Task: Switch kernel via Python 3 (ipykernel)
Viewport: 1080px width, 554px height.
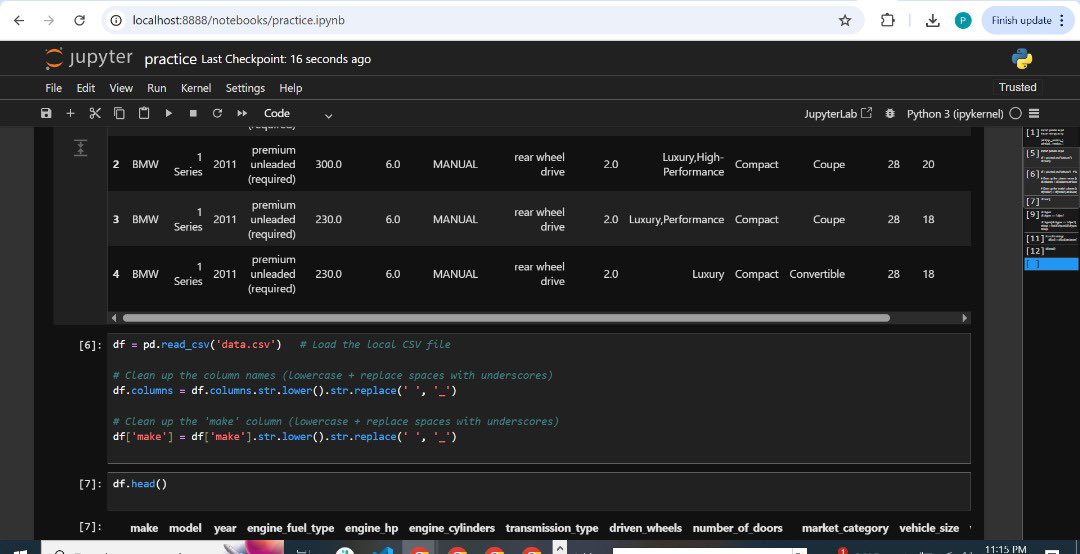Action: (955, 114)
